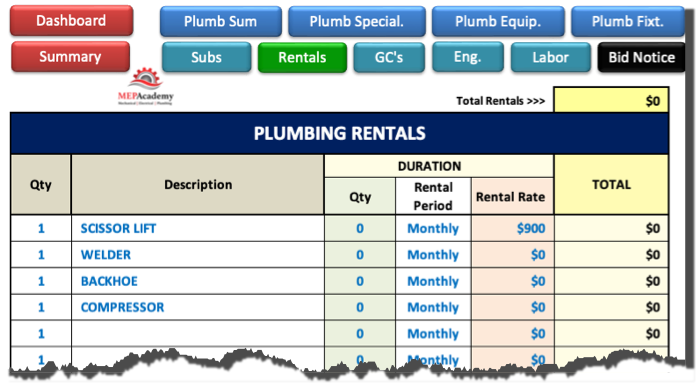Navigate to Plumb Fixt. sheet

tap(627, 21)
